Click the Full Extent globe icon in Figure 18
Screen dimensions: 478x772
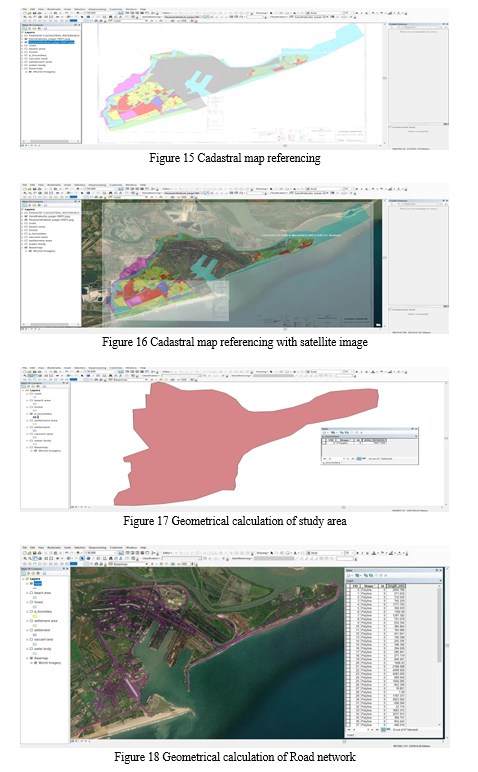tap(40, 558)
